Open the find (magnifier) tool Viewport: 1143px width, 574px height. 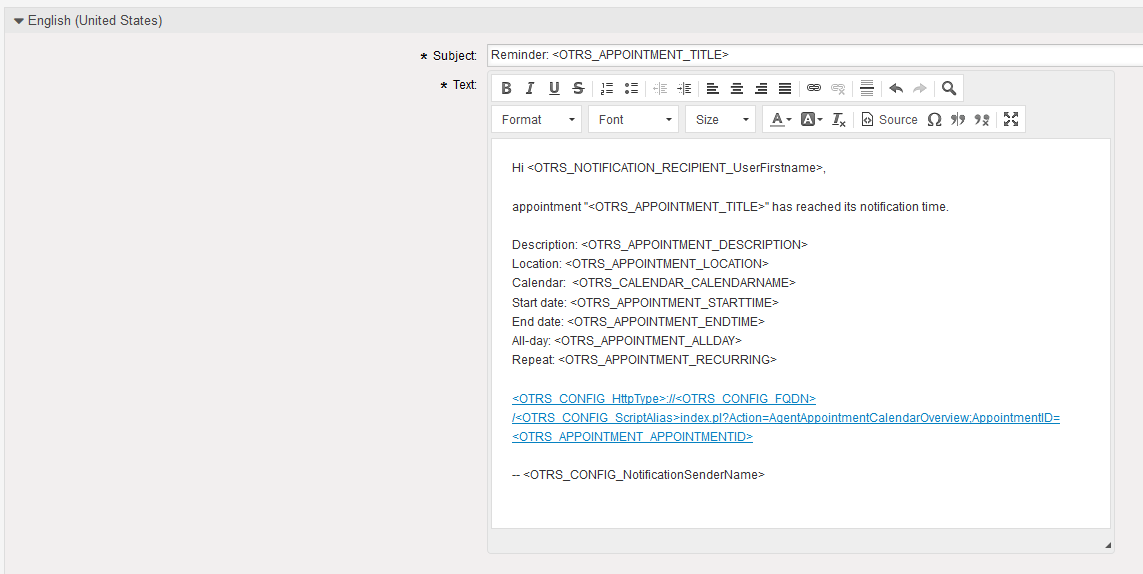tap(949, 88)
